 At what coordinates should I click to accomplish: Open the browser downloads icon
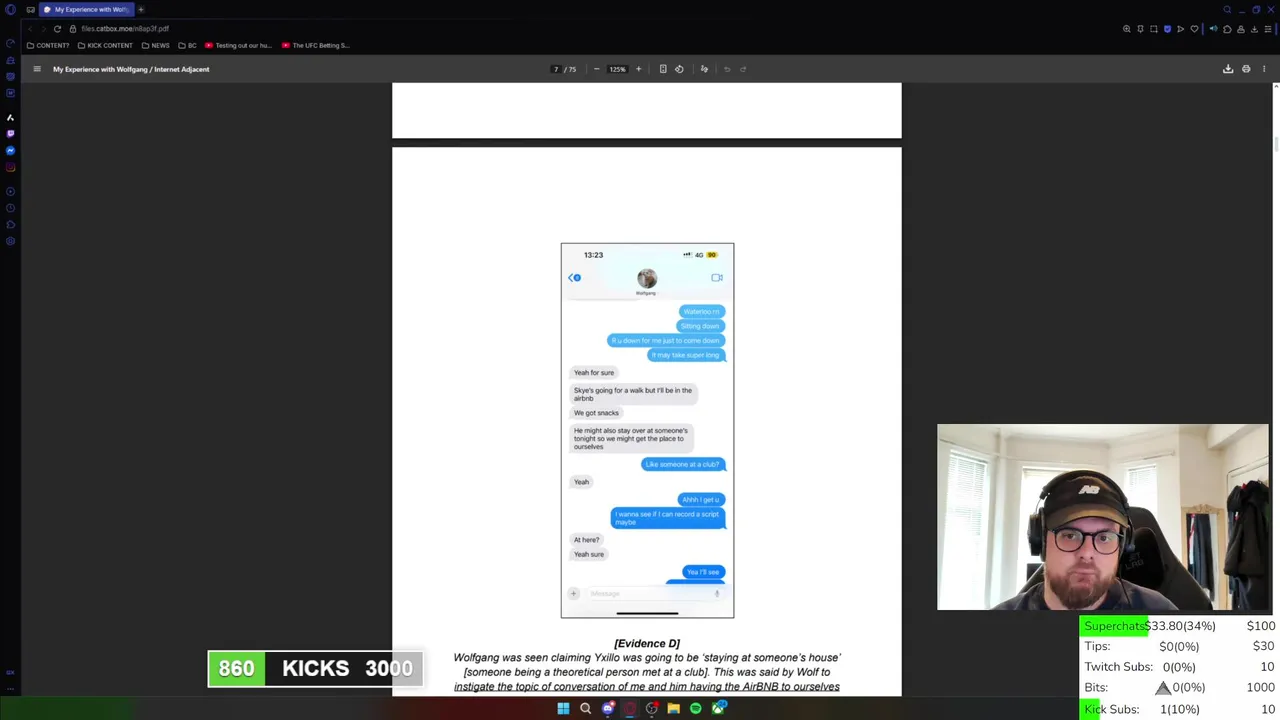point(1254,29)
